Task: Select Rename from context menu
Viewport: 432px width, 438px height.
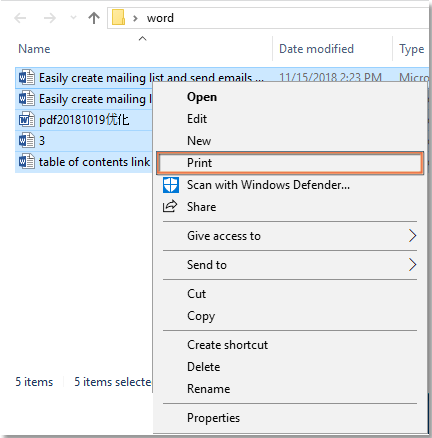Action: [290, 389]
